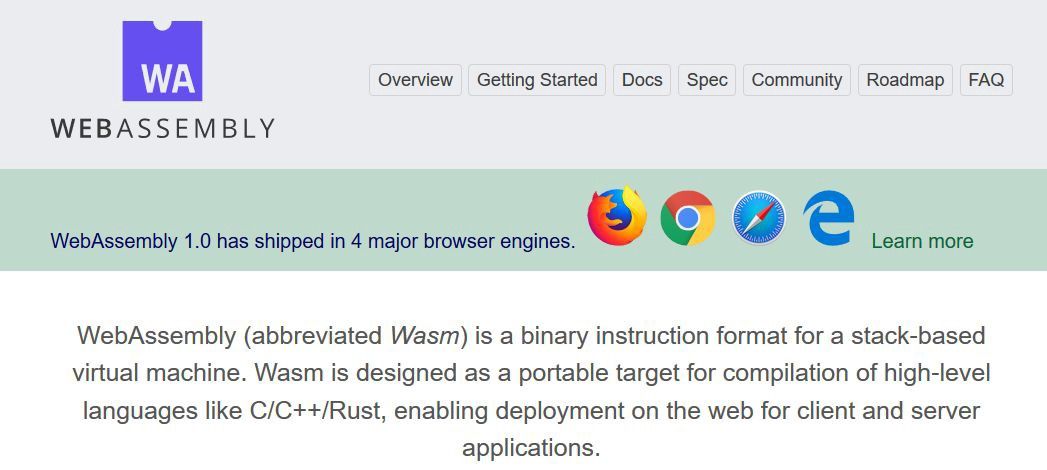Select the Spec nav item

tap(707, 80)
